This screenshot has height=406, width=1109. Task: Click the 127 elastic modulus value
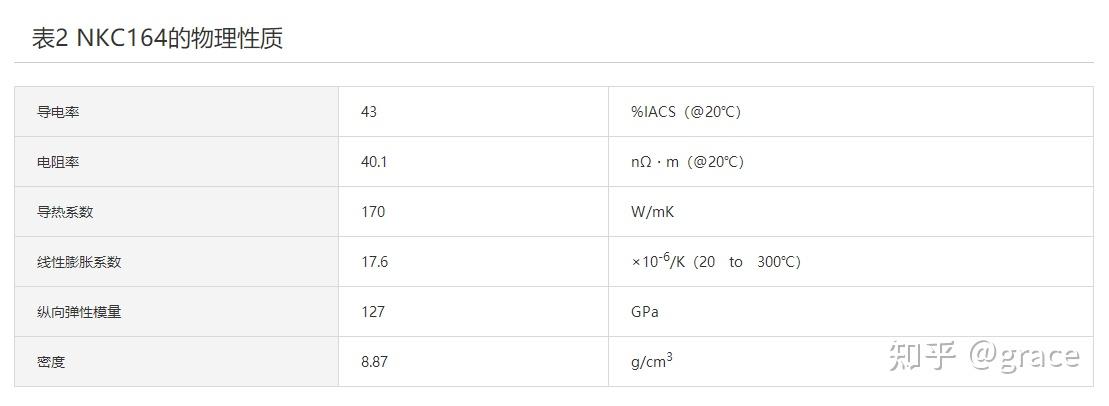[373, 312]
